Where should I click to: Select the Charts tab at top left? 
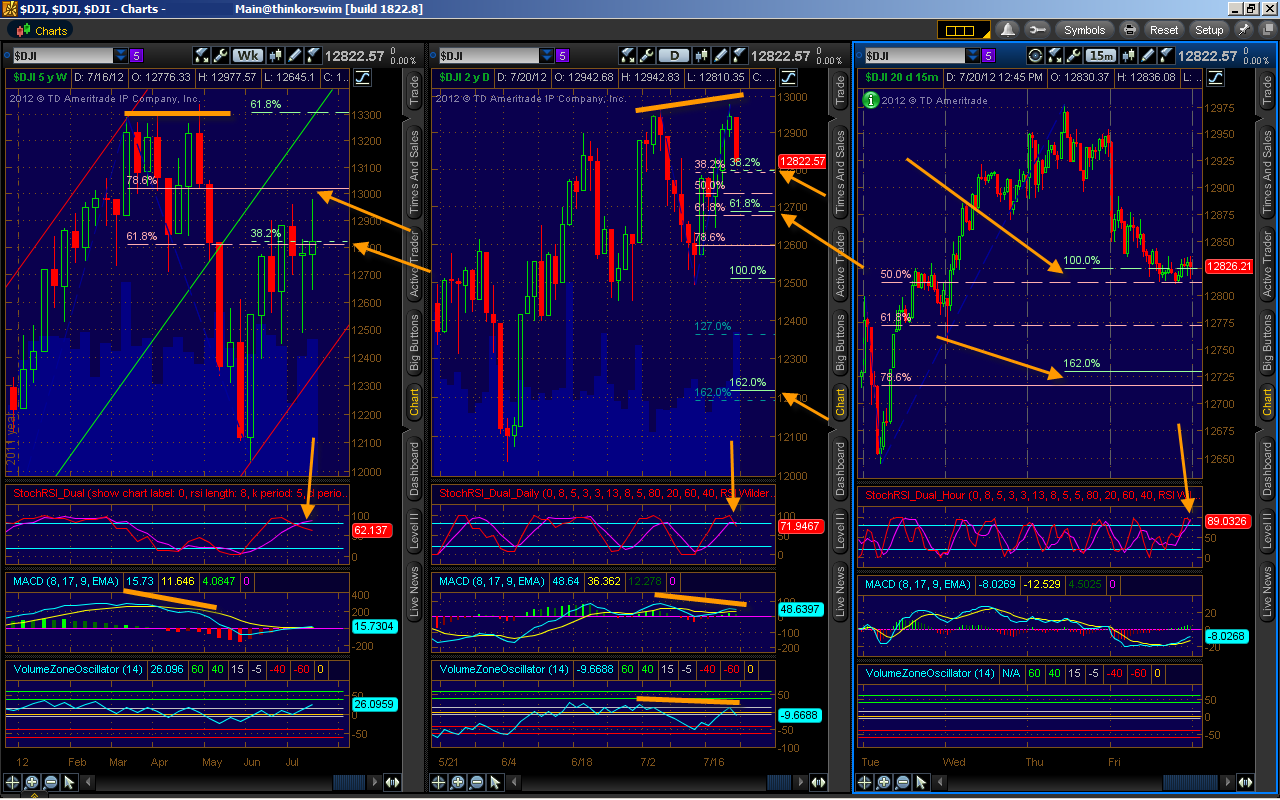coord(42,31)
